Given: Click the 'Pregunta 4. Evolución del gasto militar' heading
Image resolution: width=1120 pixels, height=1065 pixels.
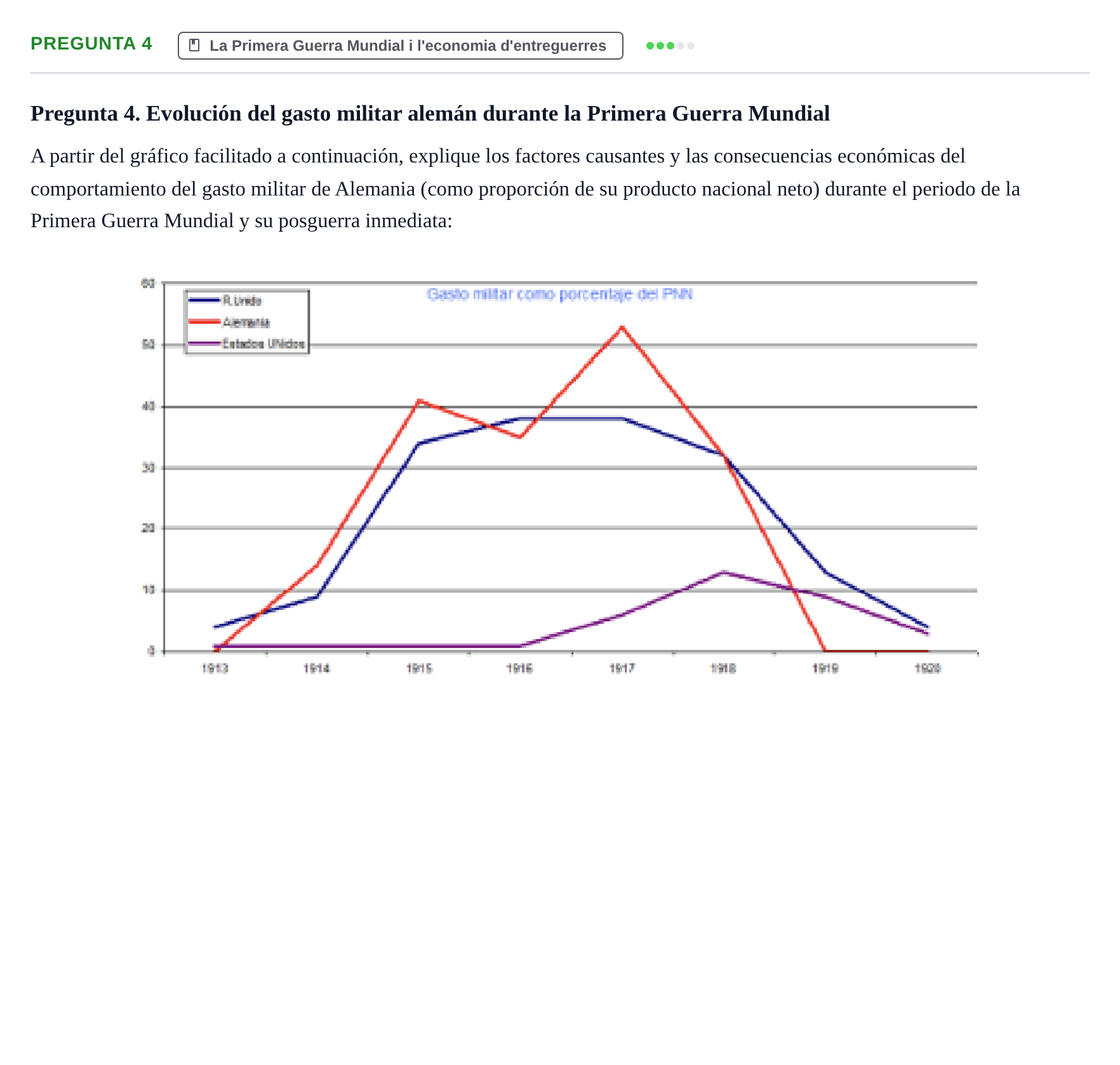Looking at the screenshot, I should tap(430, 114).
